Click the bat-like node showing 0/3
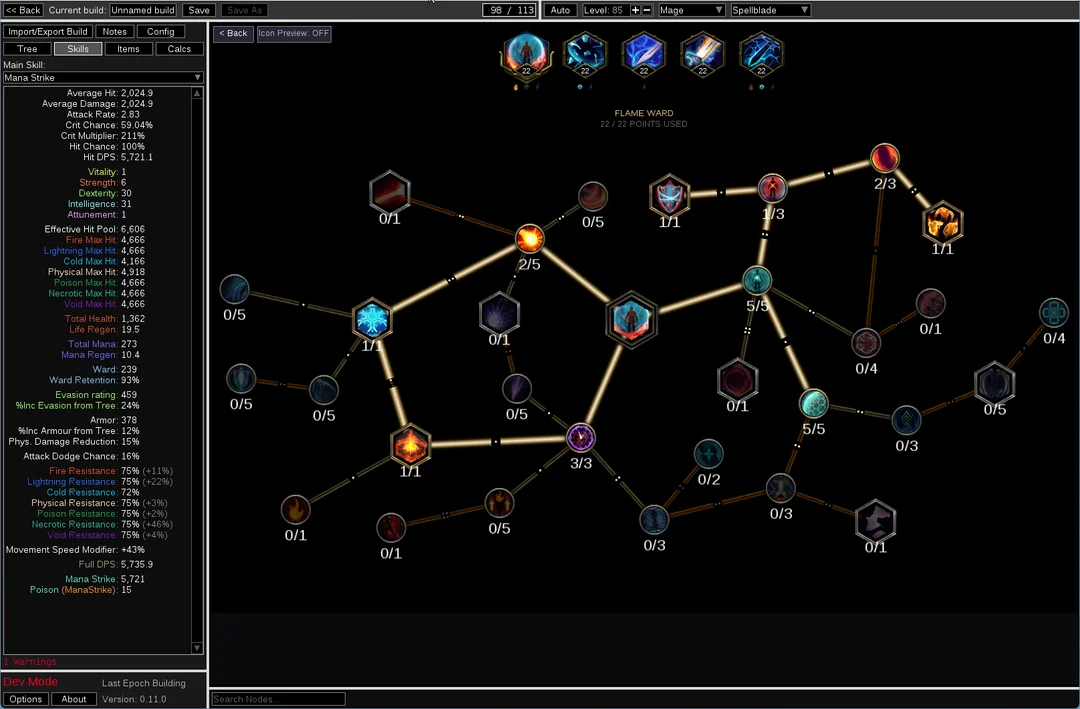The image size is (1080, 709). tap(780, 489)
